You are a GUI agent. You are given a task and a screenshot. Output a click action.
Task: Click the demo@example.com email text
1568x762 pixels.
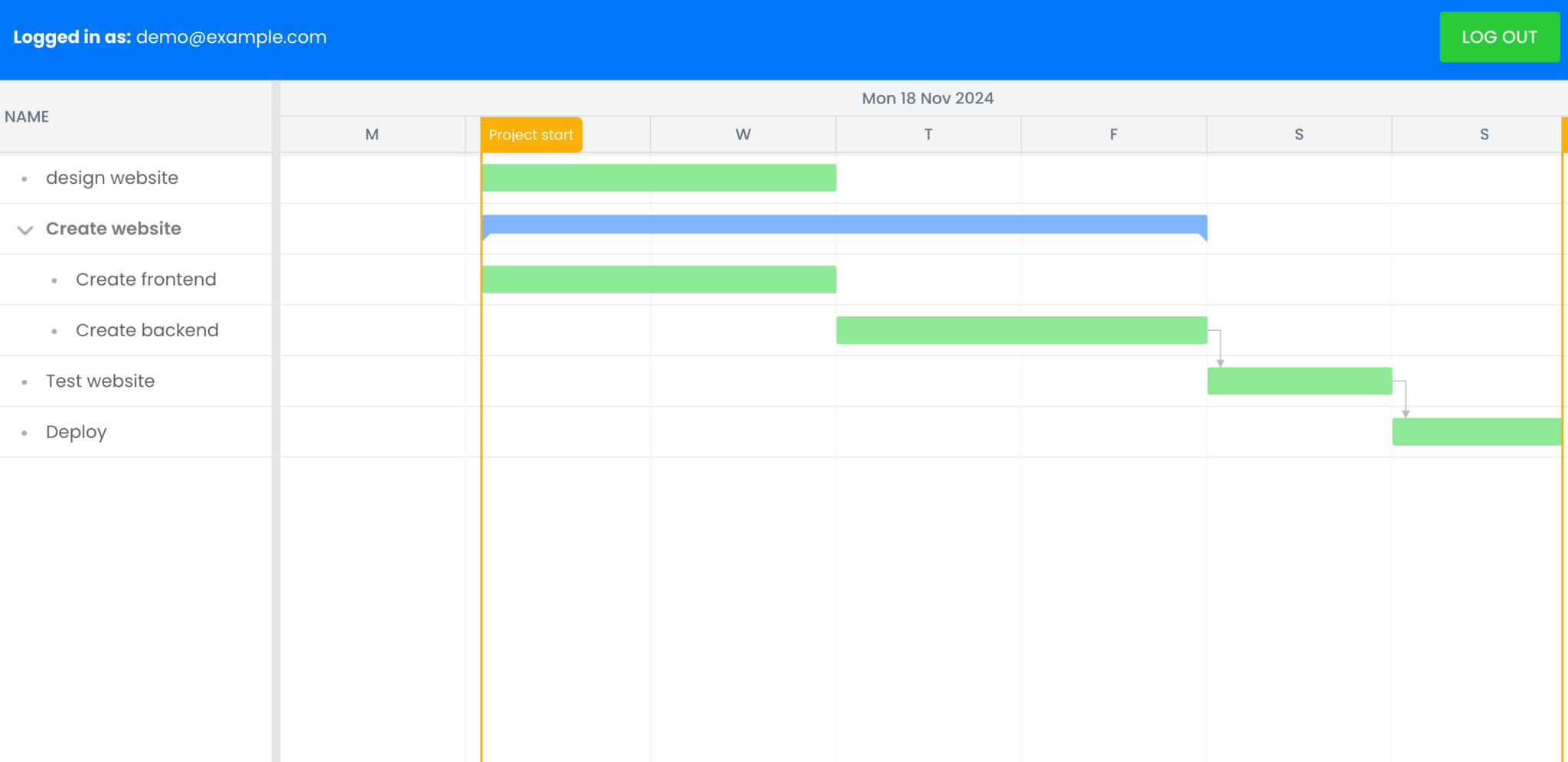[231, 37]
